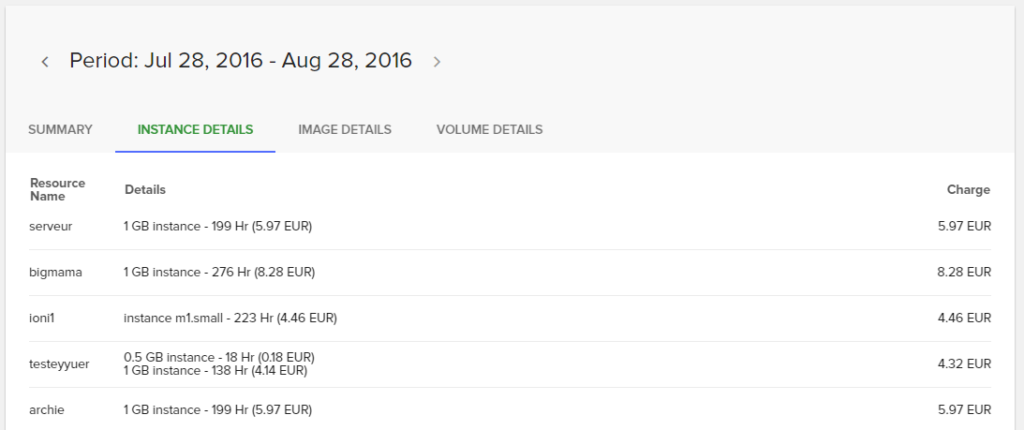The width and height of the screenshot is (1024, 430).
Task: Click the Charge column header
Action: (x=968, y=190)
